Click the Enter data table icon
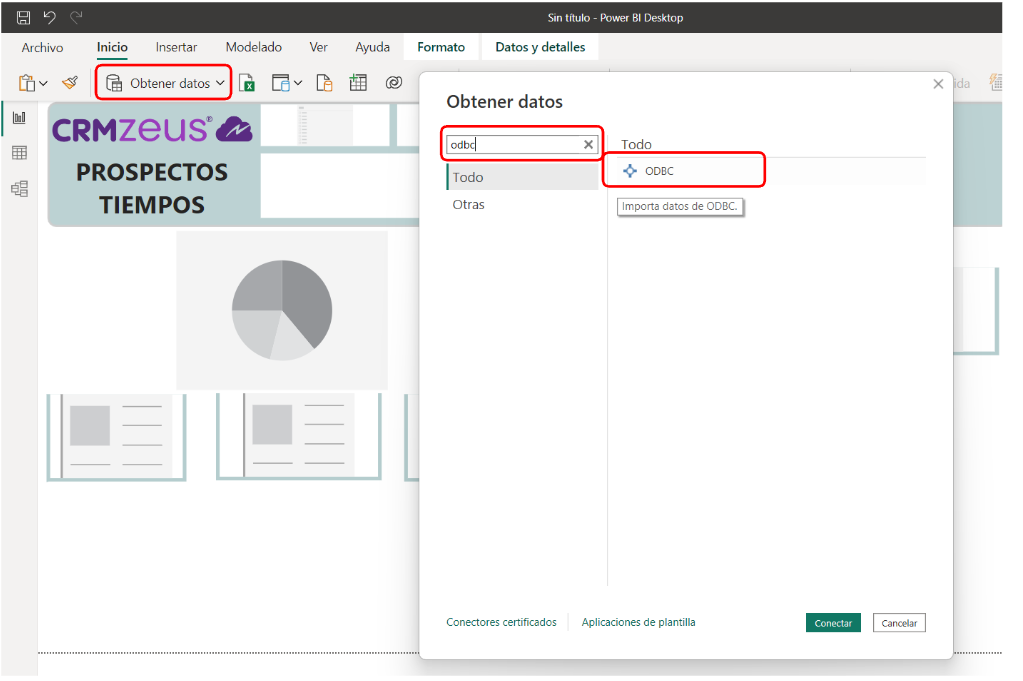Screen dimensions: 1023x681 point(358,83)
